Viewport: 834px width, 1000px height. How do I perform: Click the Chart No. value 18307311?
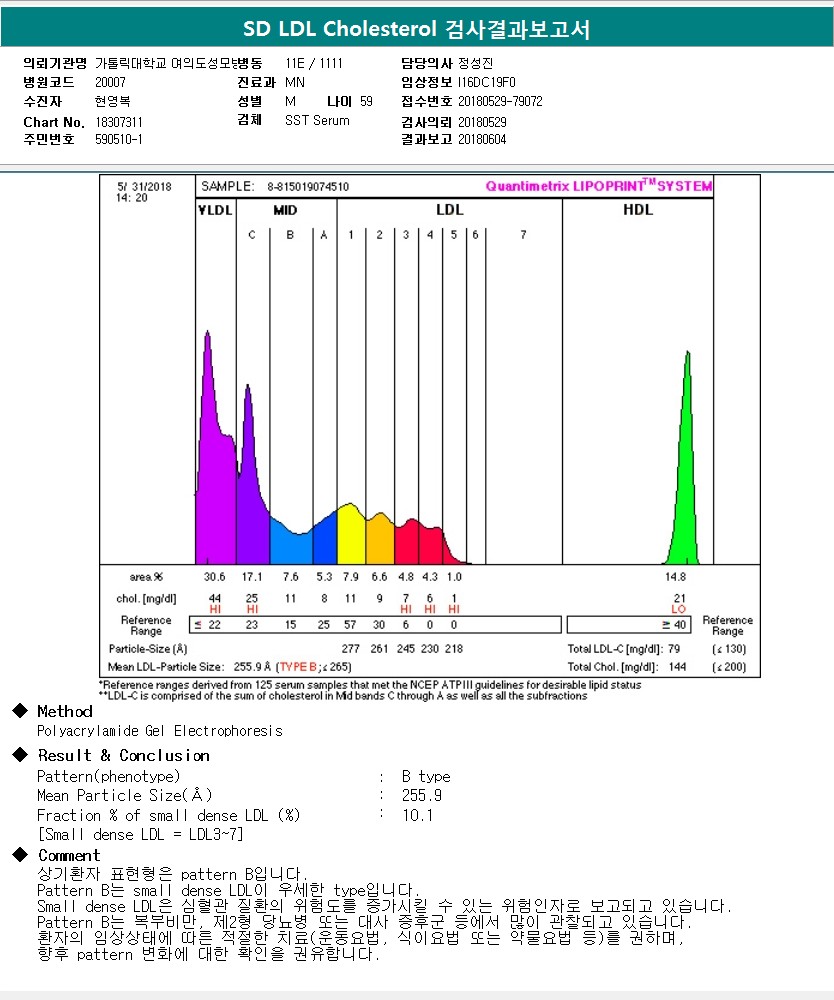[x=119, y=122]
